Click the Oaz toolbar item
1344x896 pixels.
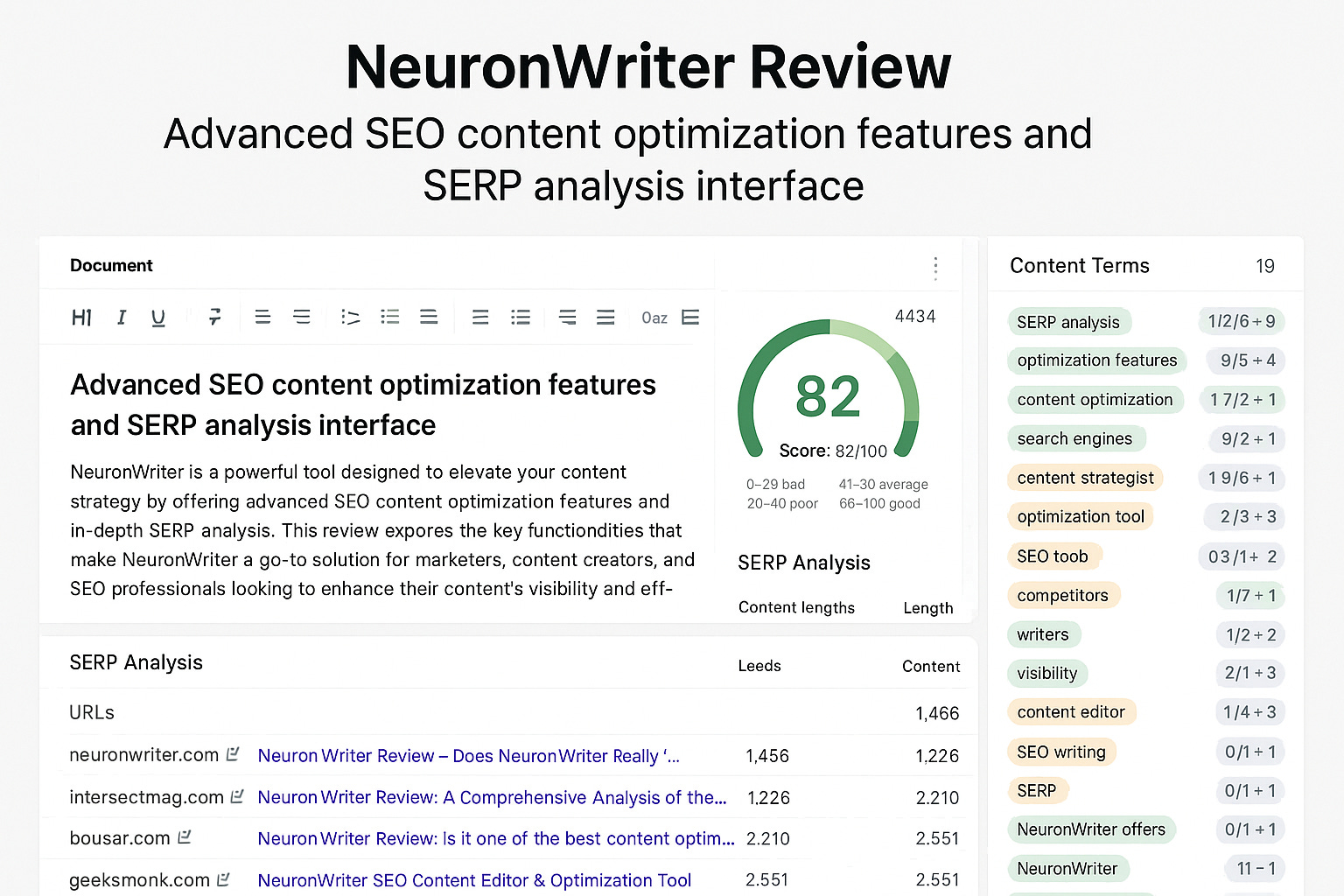coord(654,318)
